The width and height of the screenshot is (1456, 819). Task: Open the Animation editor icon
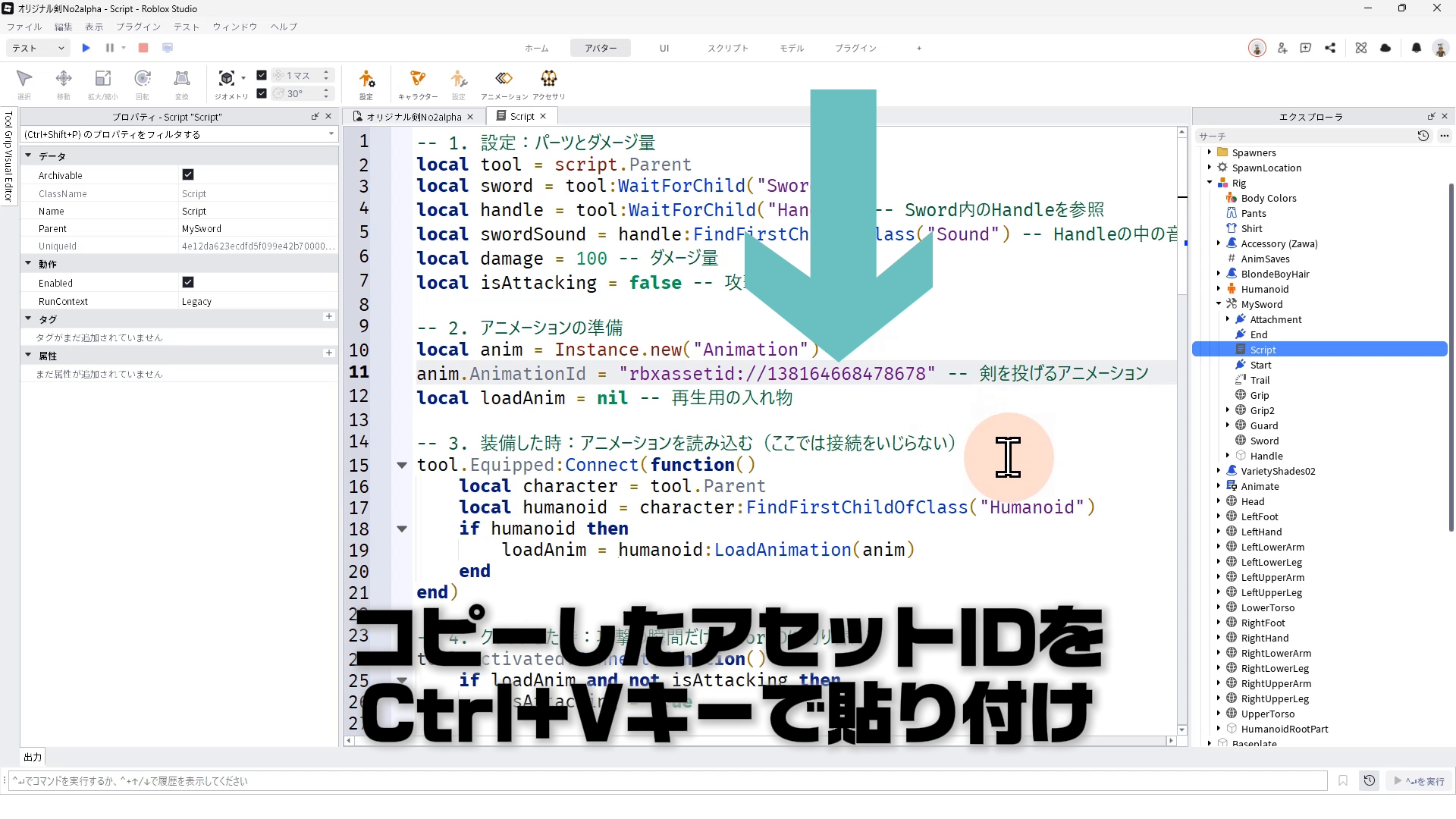point(504,79)
